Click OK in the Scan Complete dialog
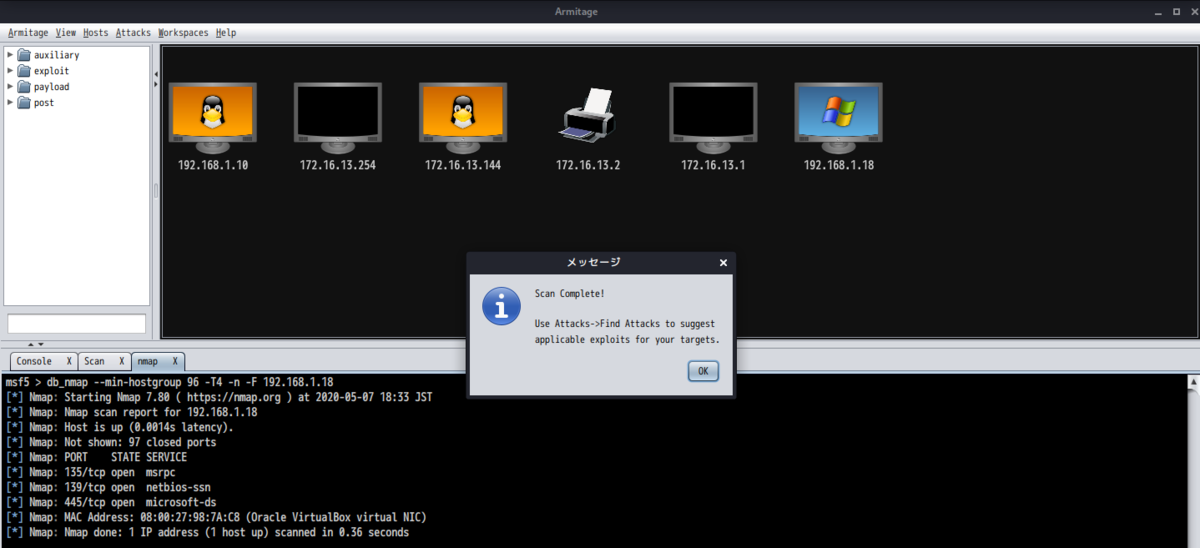Screen dimensions: 1200x548 703,371
